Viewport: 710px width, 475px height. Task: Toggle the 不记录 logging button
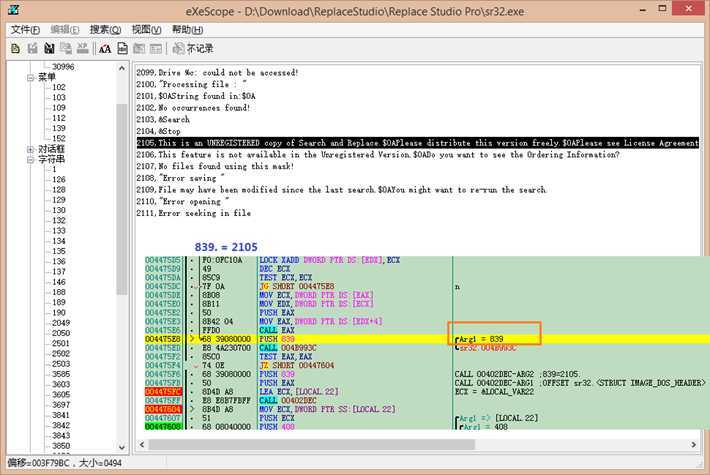(x=193, y=48)
